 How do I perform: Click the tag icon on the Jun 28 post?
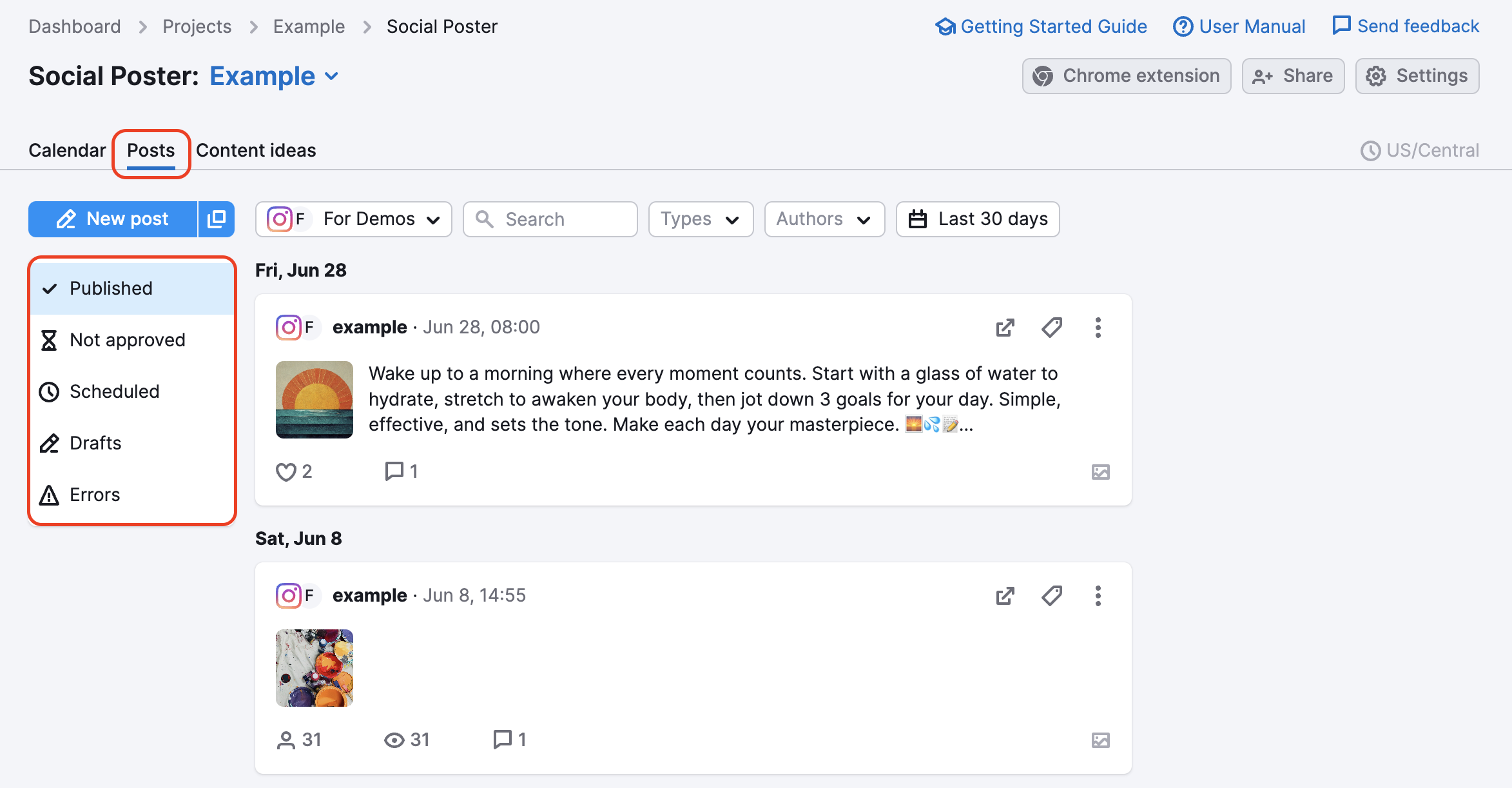pos(1051,328)
